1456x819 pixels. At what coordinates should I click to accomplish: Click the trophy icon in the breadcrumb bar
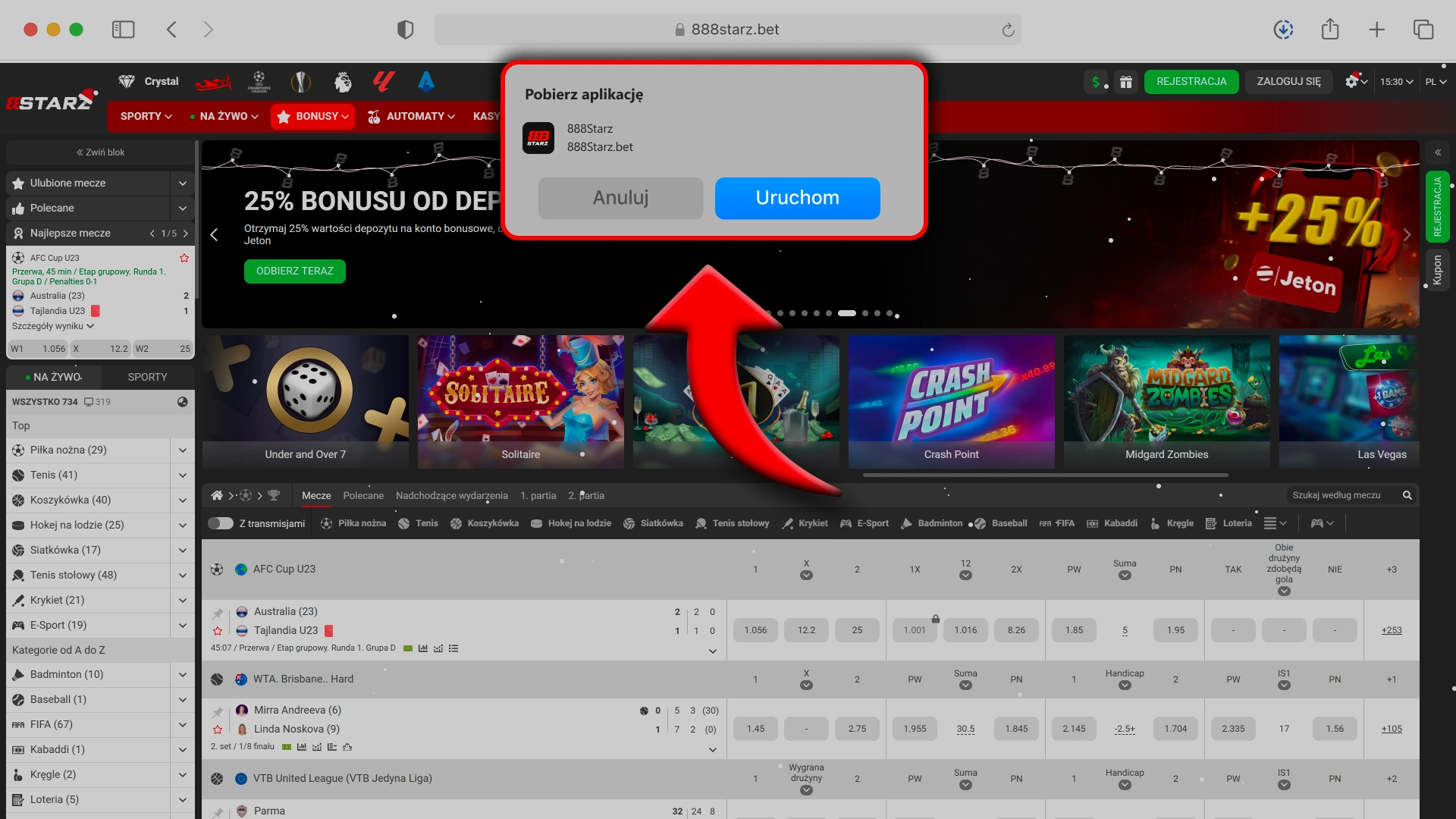pos(275,495)
